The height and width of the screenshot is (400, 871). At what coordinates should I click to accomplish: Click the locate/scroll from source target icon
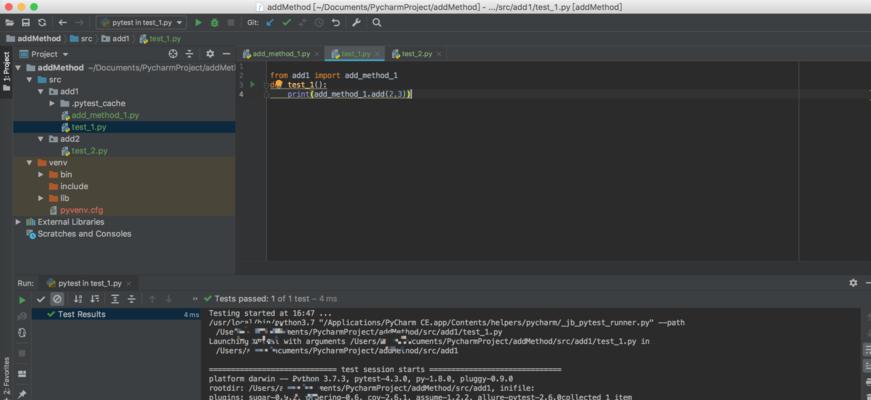click(x=173, y=54)
